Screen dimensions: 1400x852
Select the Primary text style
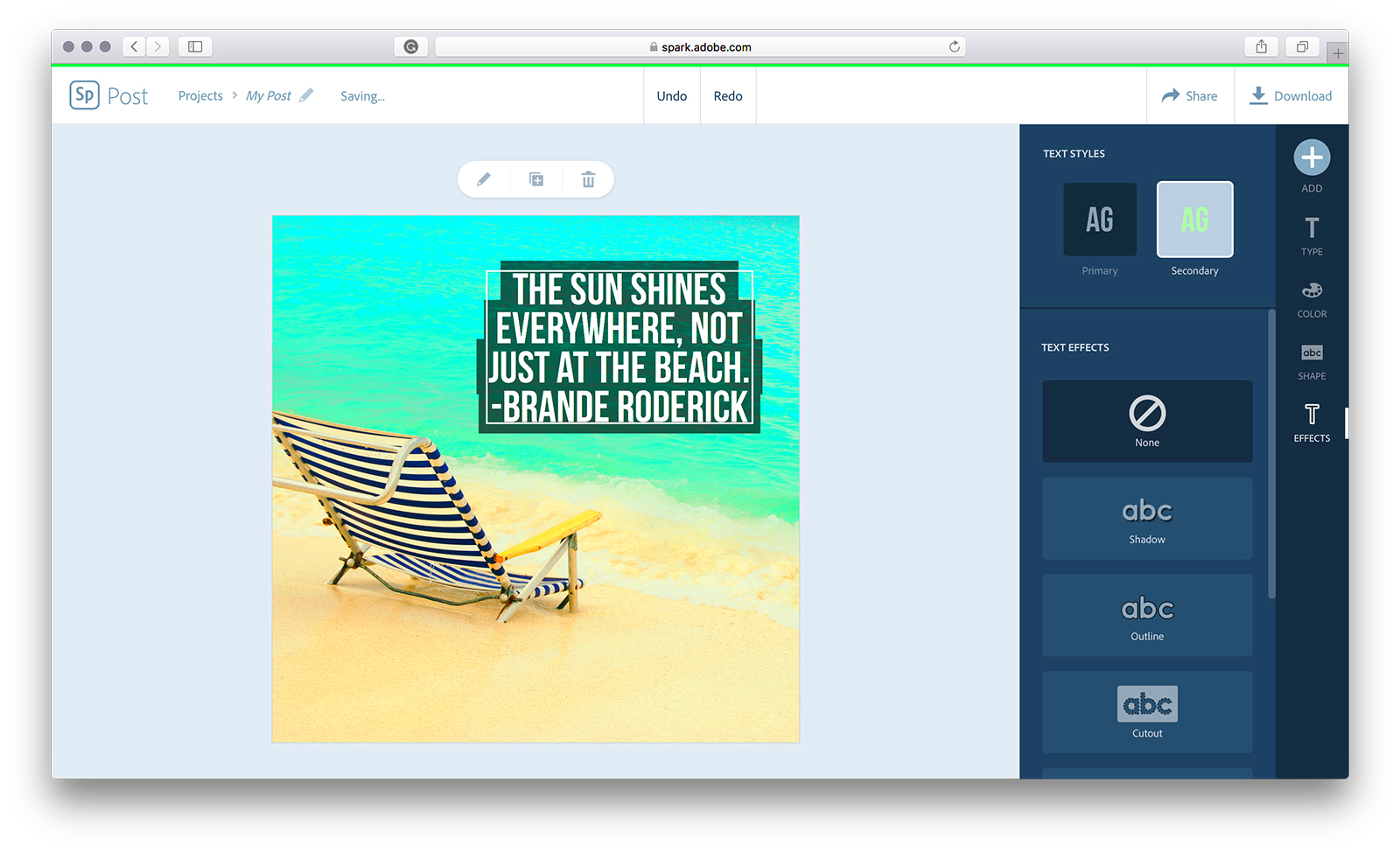(1100, 220)
